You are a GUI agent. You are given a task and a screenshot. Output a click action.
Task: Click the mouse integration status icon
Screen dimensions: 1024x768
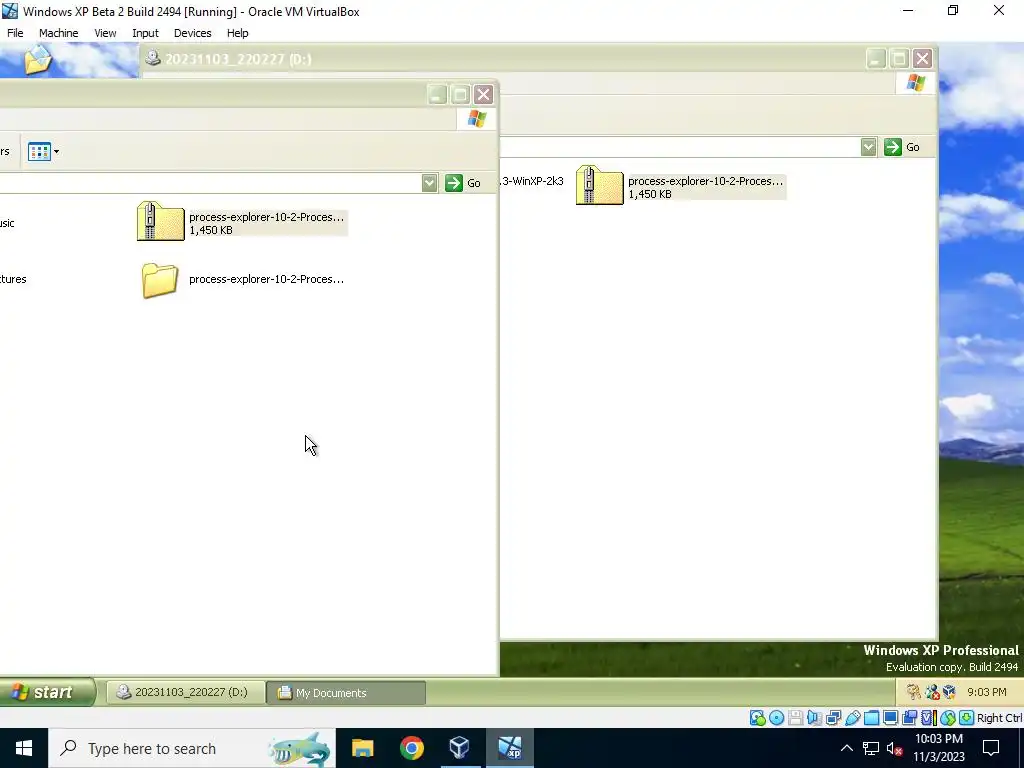pos(948,718)
